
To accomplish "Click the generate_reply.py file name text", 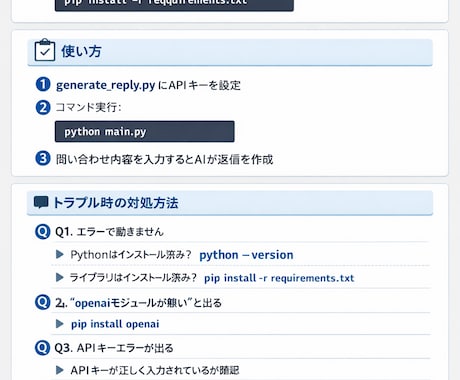I will point(105,85).
